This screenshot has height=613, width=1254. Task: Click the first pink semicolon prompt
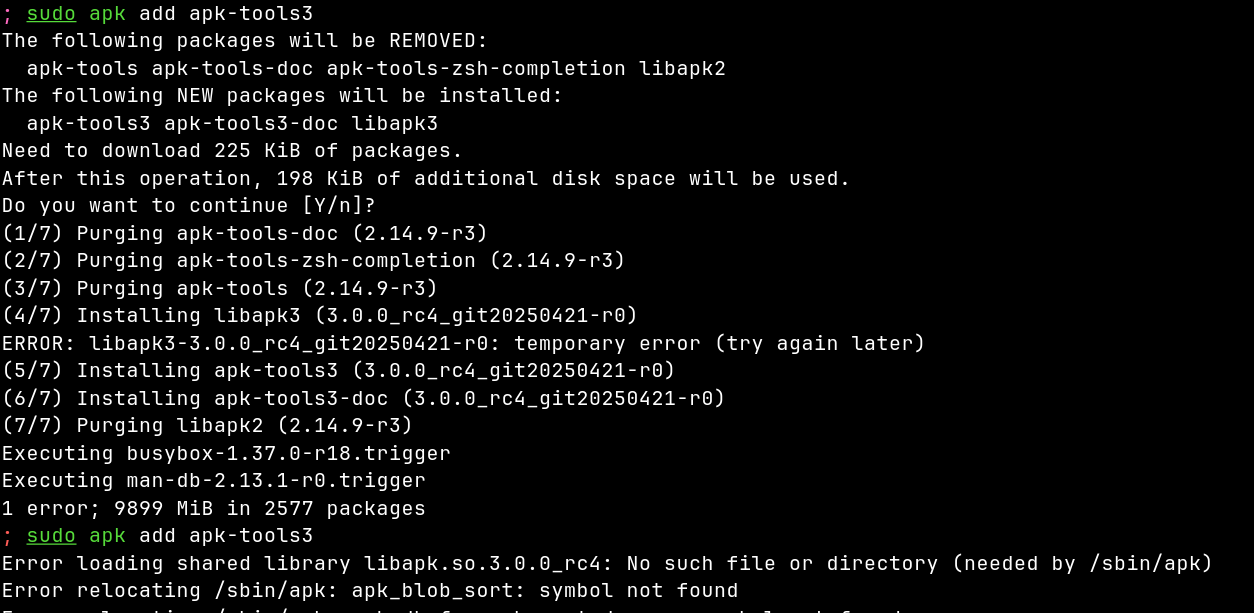coord(7,14)
